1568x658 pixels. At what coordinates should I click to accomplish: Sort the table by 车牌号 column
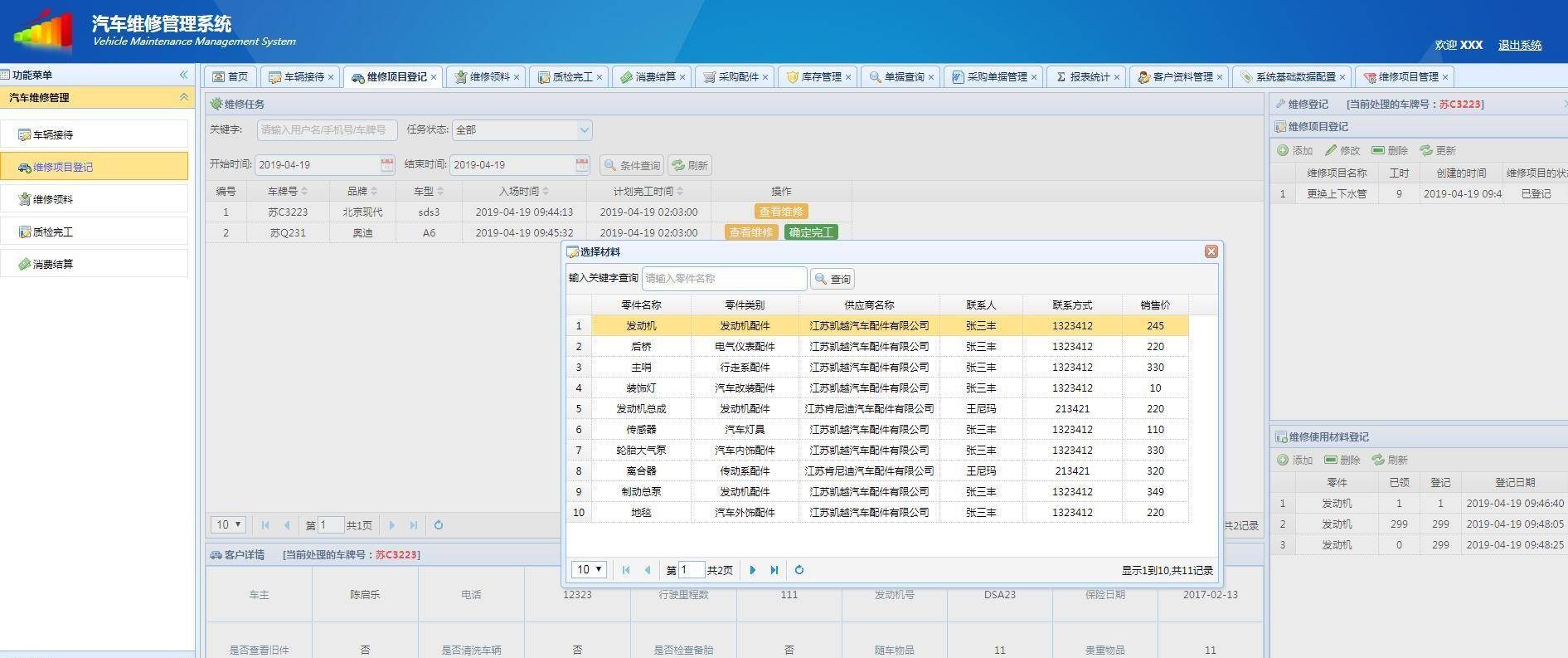pos(287,191)
